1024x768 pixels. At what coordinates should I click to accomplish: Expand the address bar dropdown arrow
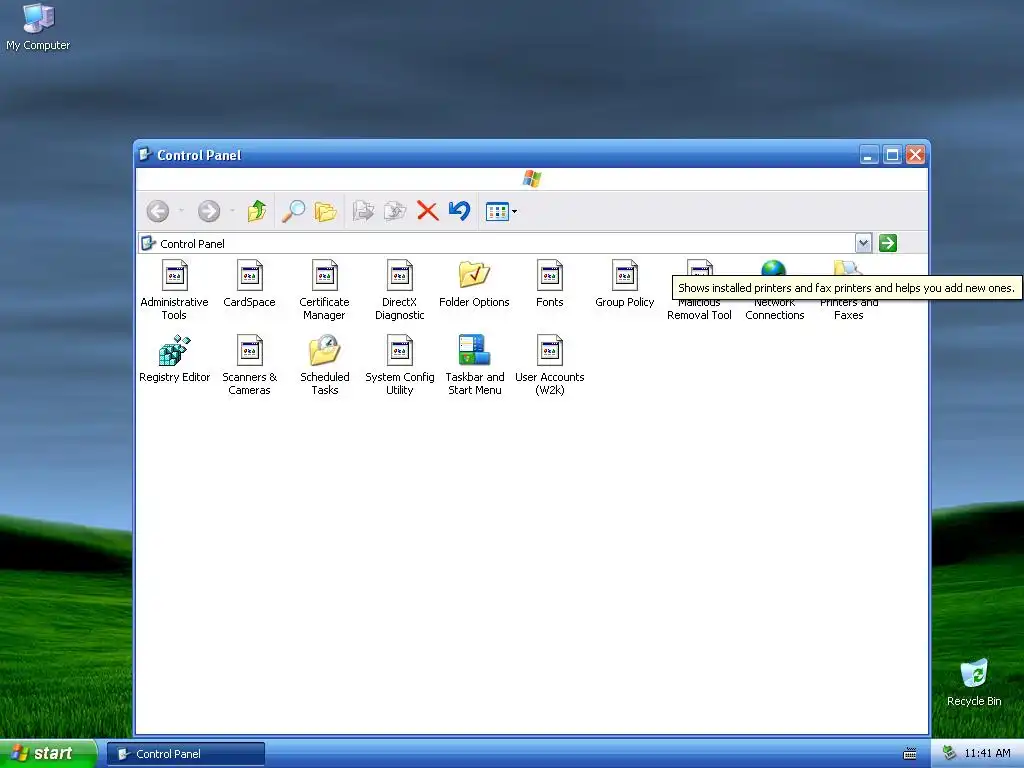(863, 243)
